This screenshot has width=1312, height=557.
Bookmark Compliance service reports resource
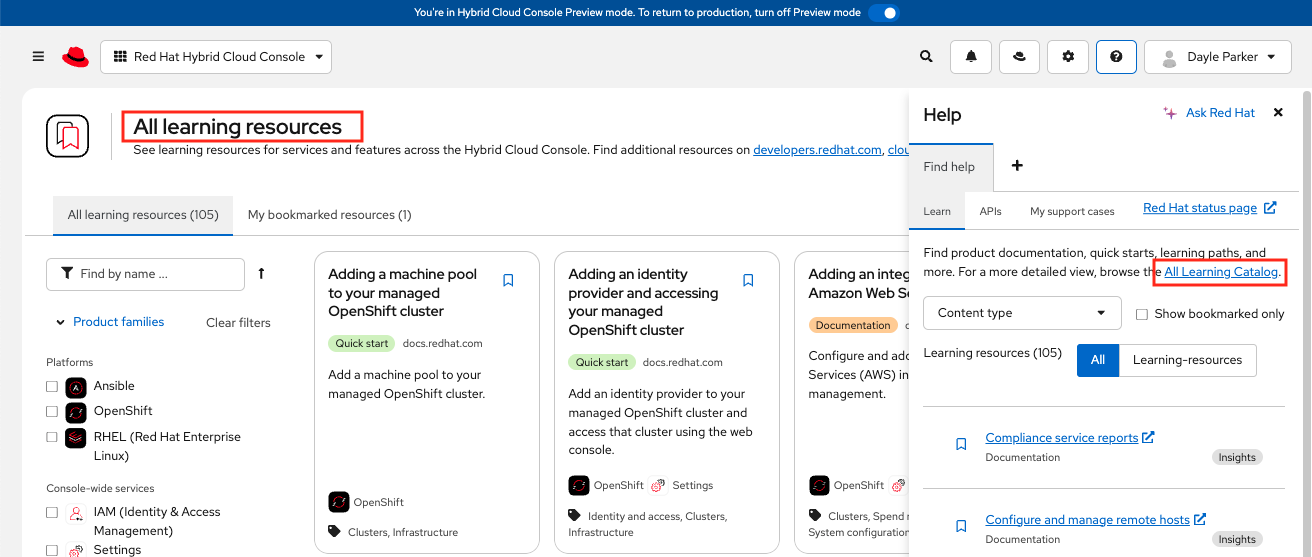(x=961, y=444)
